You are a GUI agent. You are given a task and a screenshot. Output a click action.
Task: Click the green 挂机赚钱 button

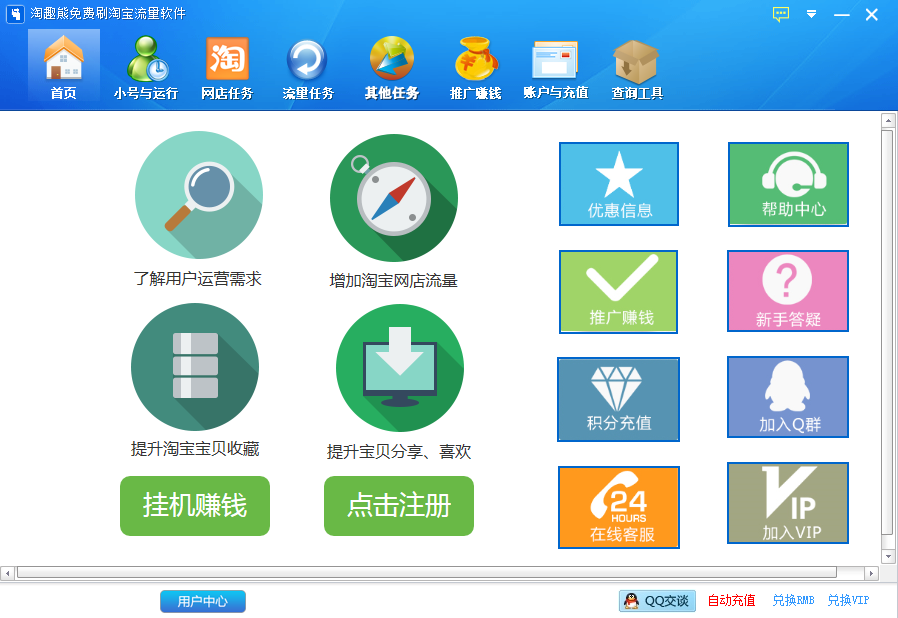point(195,506)
